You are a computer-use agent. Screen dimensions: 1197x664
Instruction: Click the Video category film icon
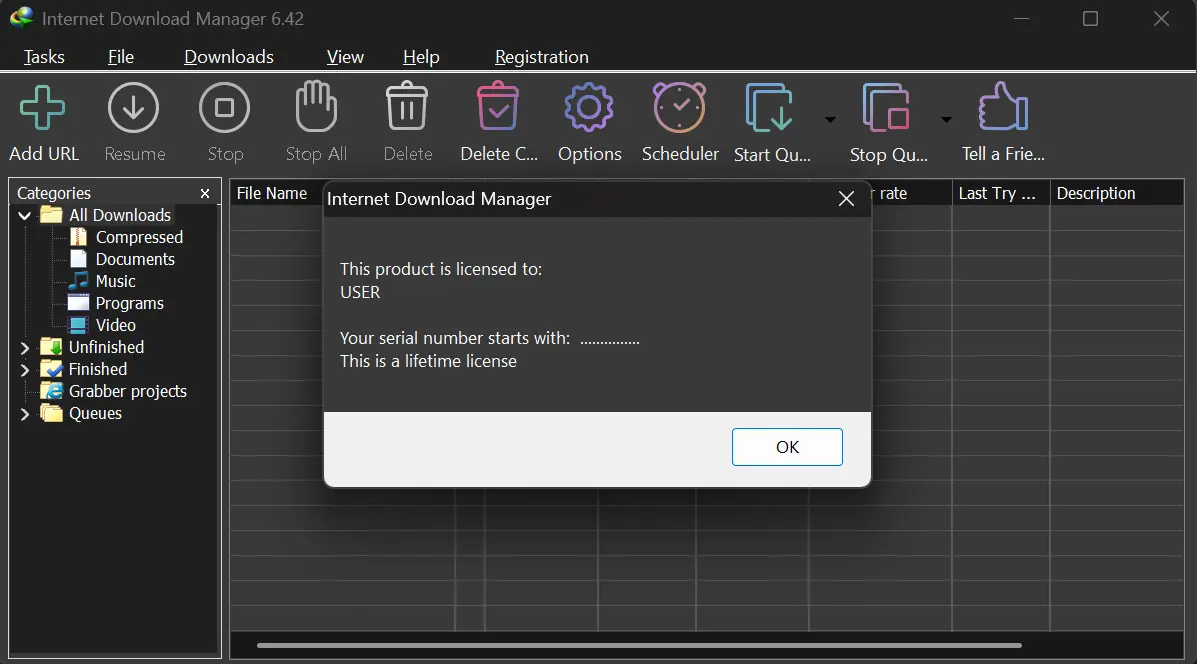[x=79, y=325]
